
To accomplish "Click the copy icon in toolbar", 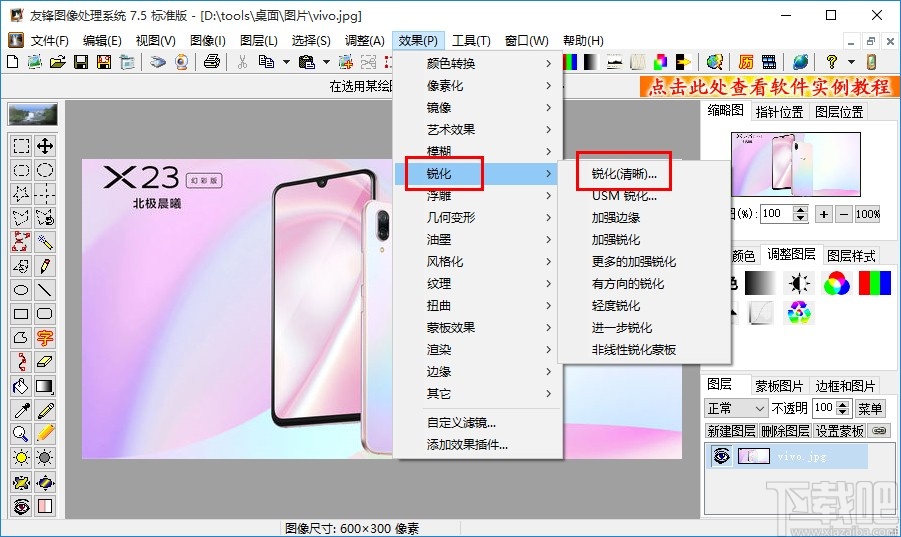I will 266,61.
